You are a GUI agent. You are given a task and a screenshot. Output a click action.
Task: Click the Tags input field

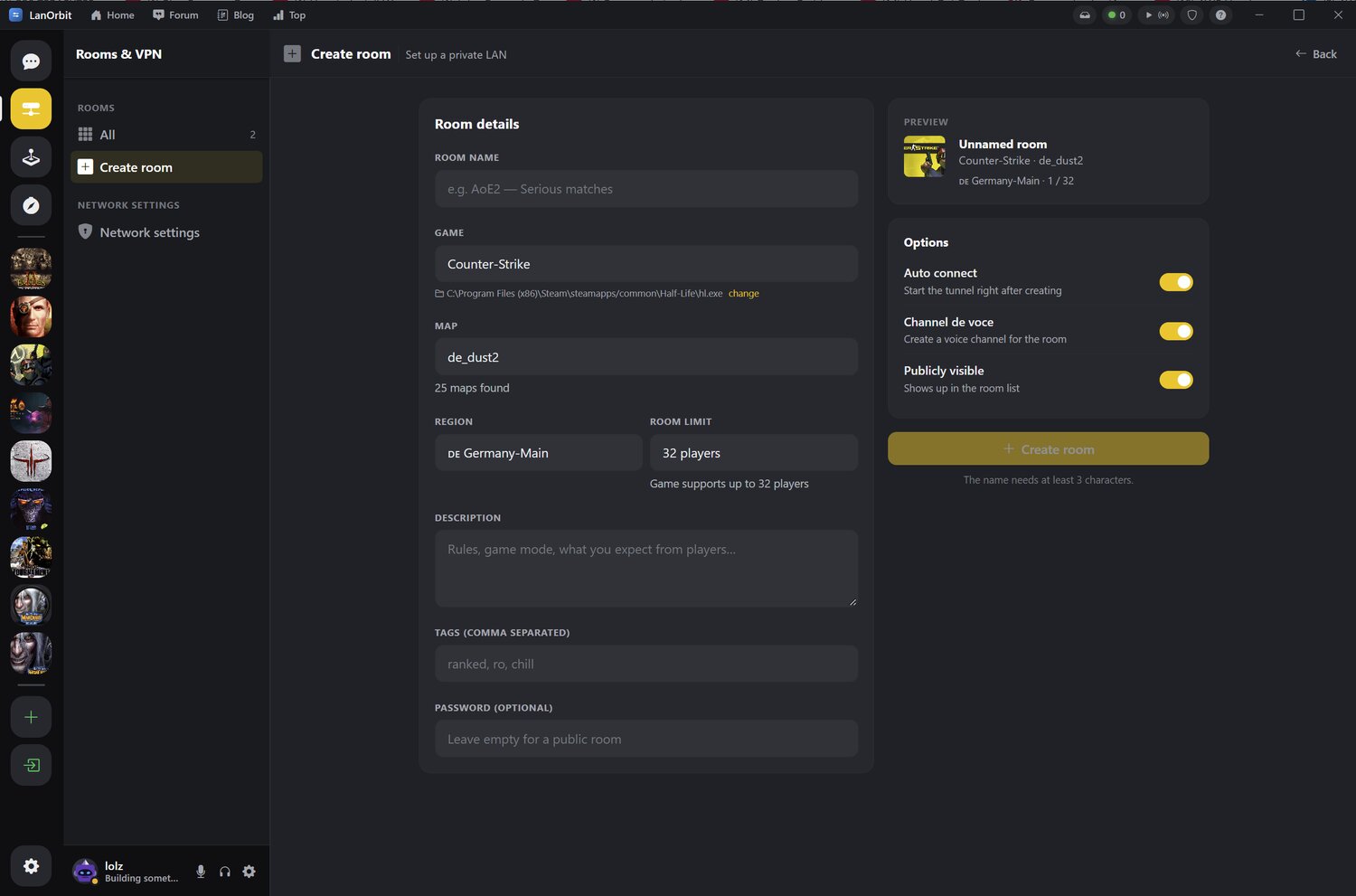[x=646, y=664]
